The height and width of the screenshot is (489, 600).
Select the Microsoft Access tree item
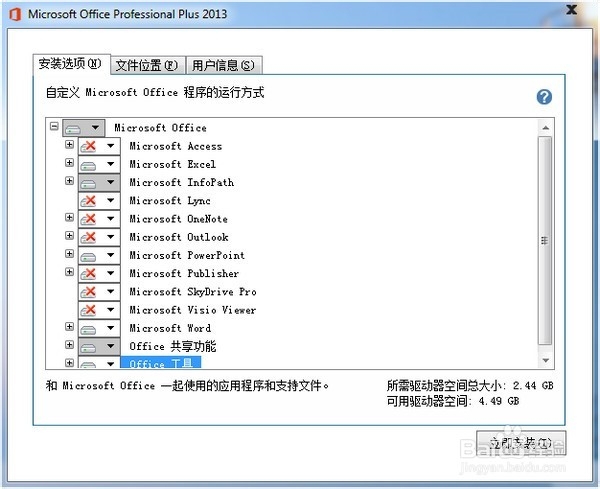coord(176,146)
